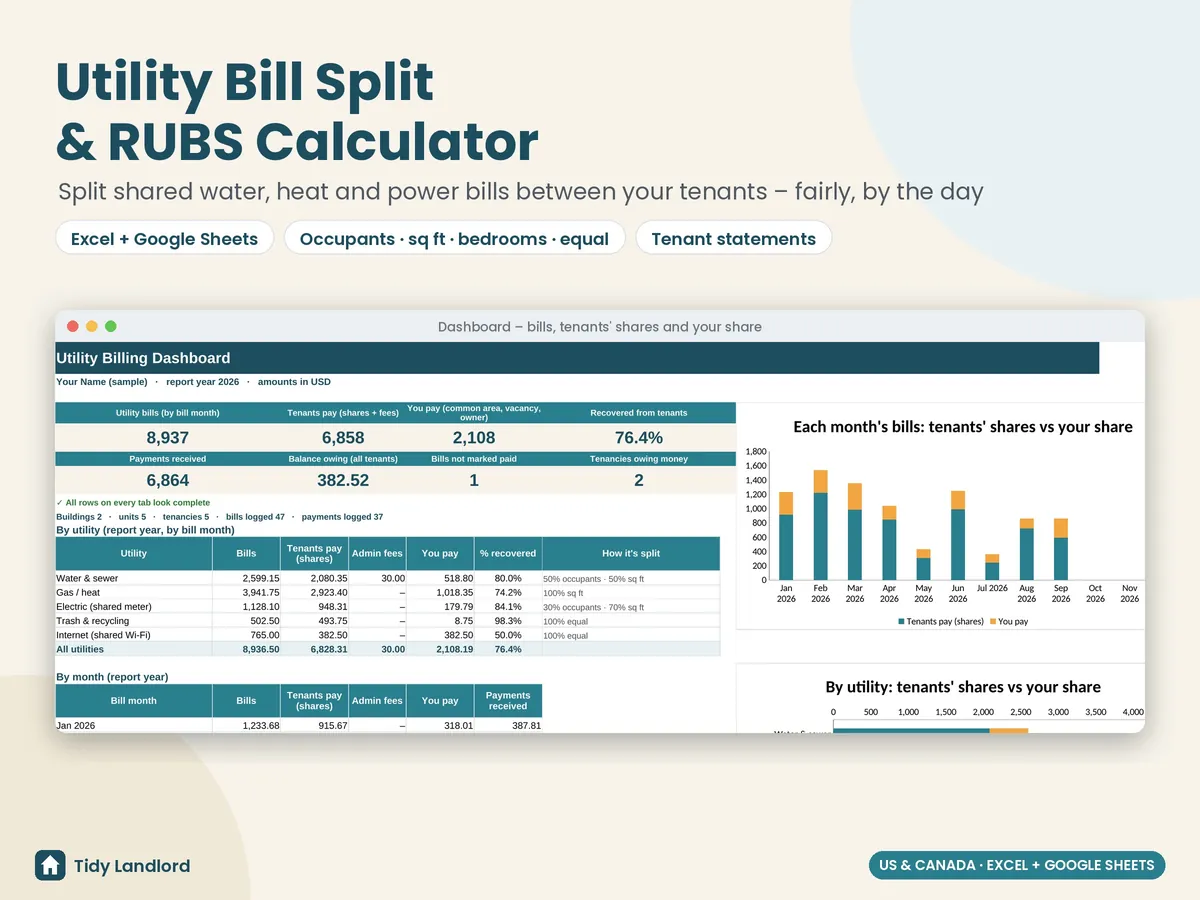1200x900 pixels.
Task: Click the "% recovered" column header
Action: click(507, 553)
